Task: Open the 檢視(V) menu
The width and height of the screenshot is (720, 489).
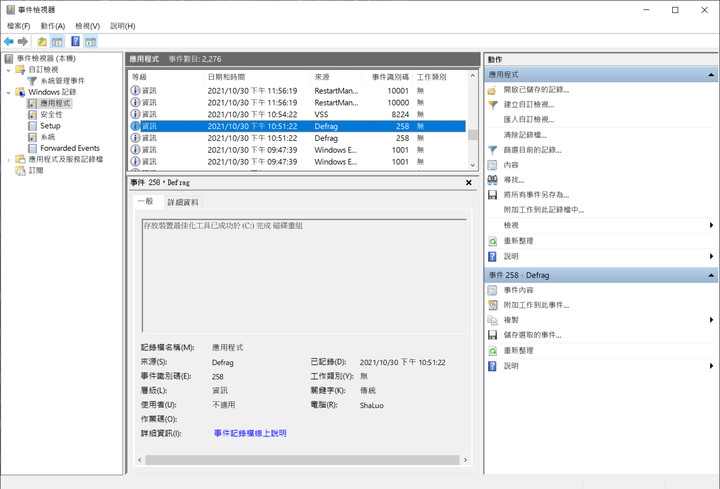Action: coord(87,26)
